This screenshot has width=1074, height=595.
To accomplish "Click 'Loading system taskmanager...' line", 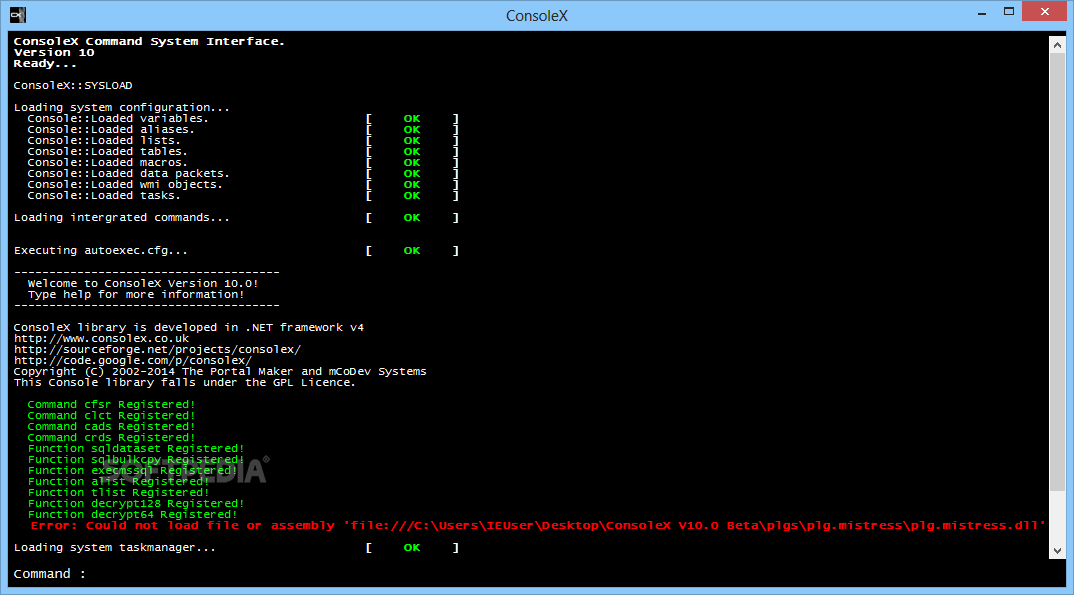I will click(115, 548).
